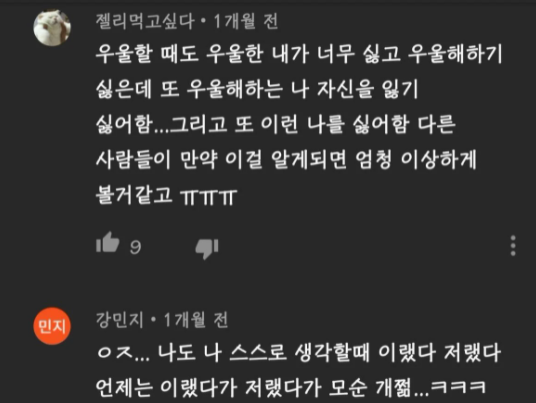Click the orange 민지 profile avatar
Viewport: 536px width, 403px height.
click(52, 326)
